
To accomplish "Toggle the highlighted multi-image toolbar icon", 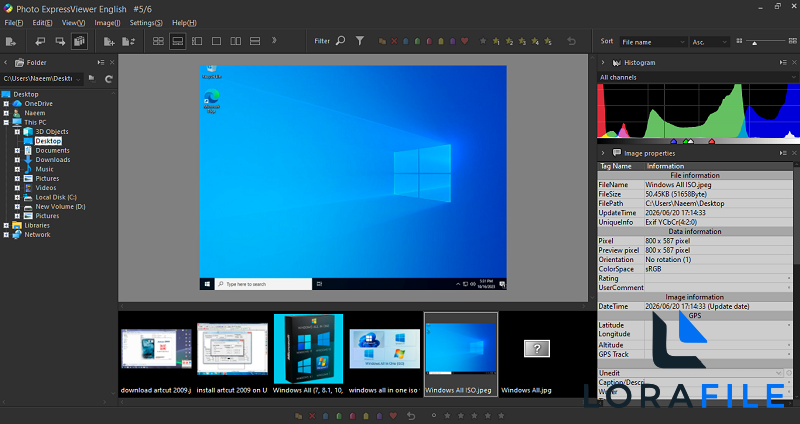I will point(79,41).
